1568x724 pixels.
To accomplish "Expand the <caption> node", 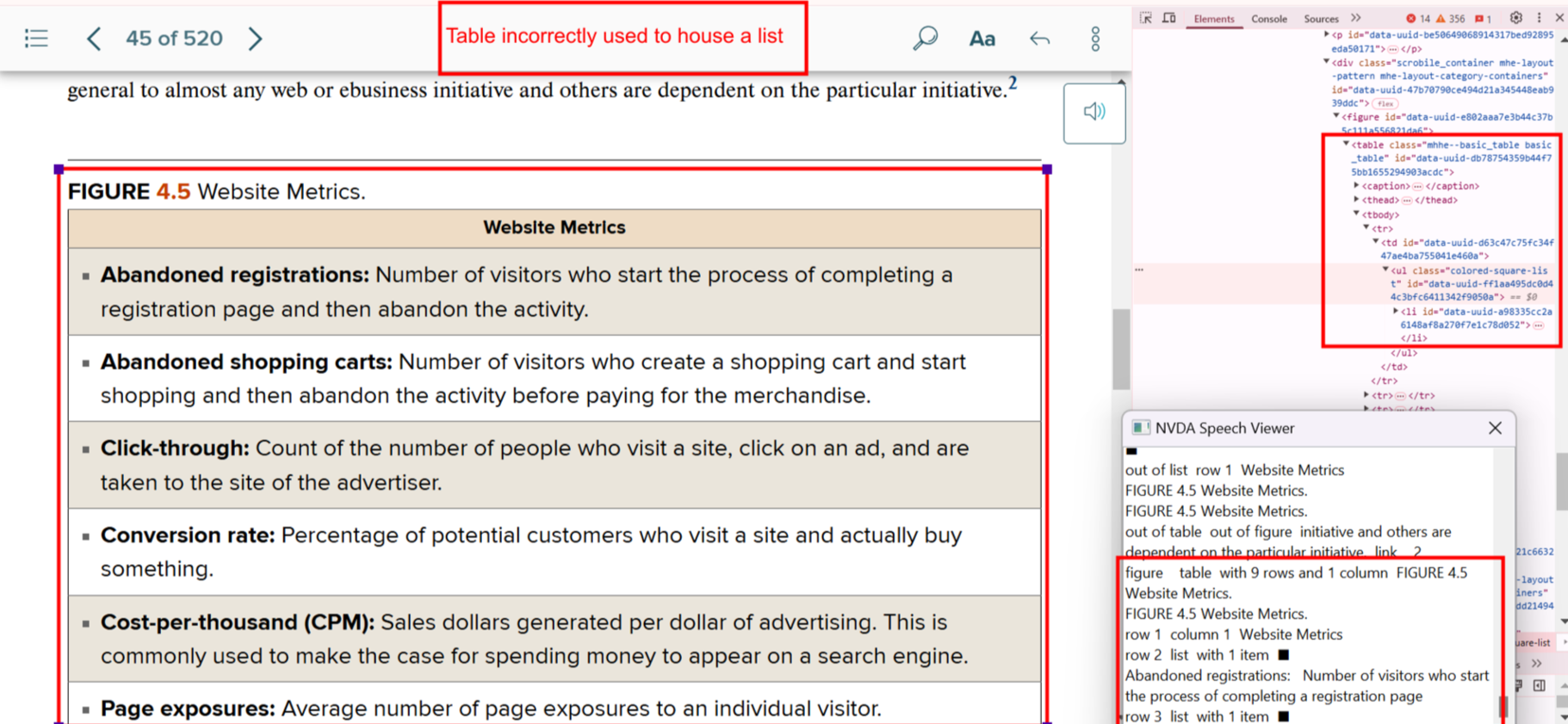I will point(1357,185).
